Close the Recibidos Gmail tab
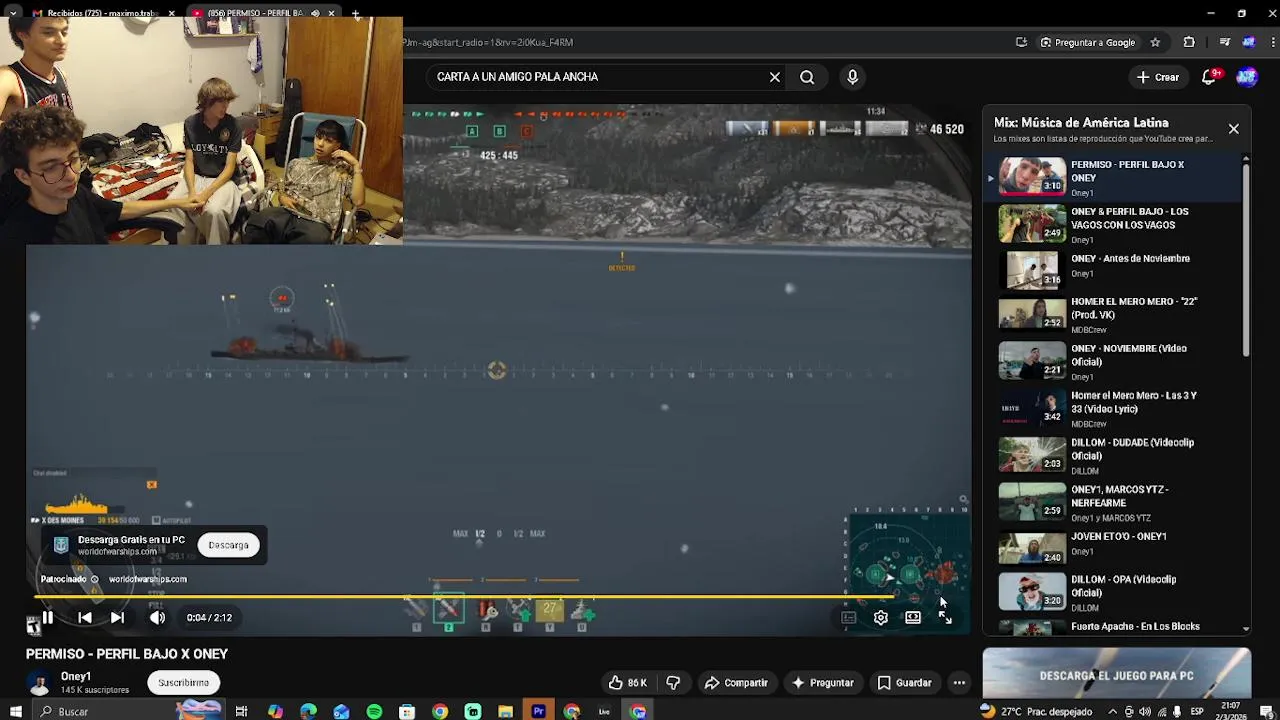Screen dimensions: 1280x720 tap(171, 13)
